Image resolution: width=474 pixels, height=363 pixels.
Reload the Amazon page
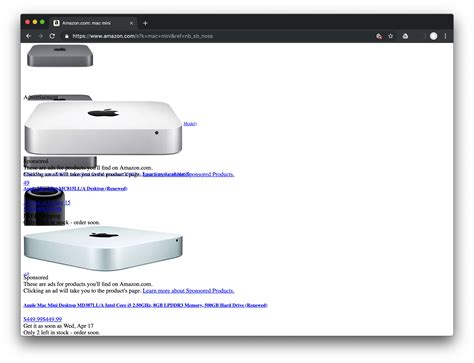point(52,36)
